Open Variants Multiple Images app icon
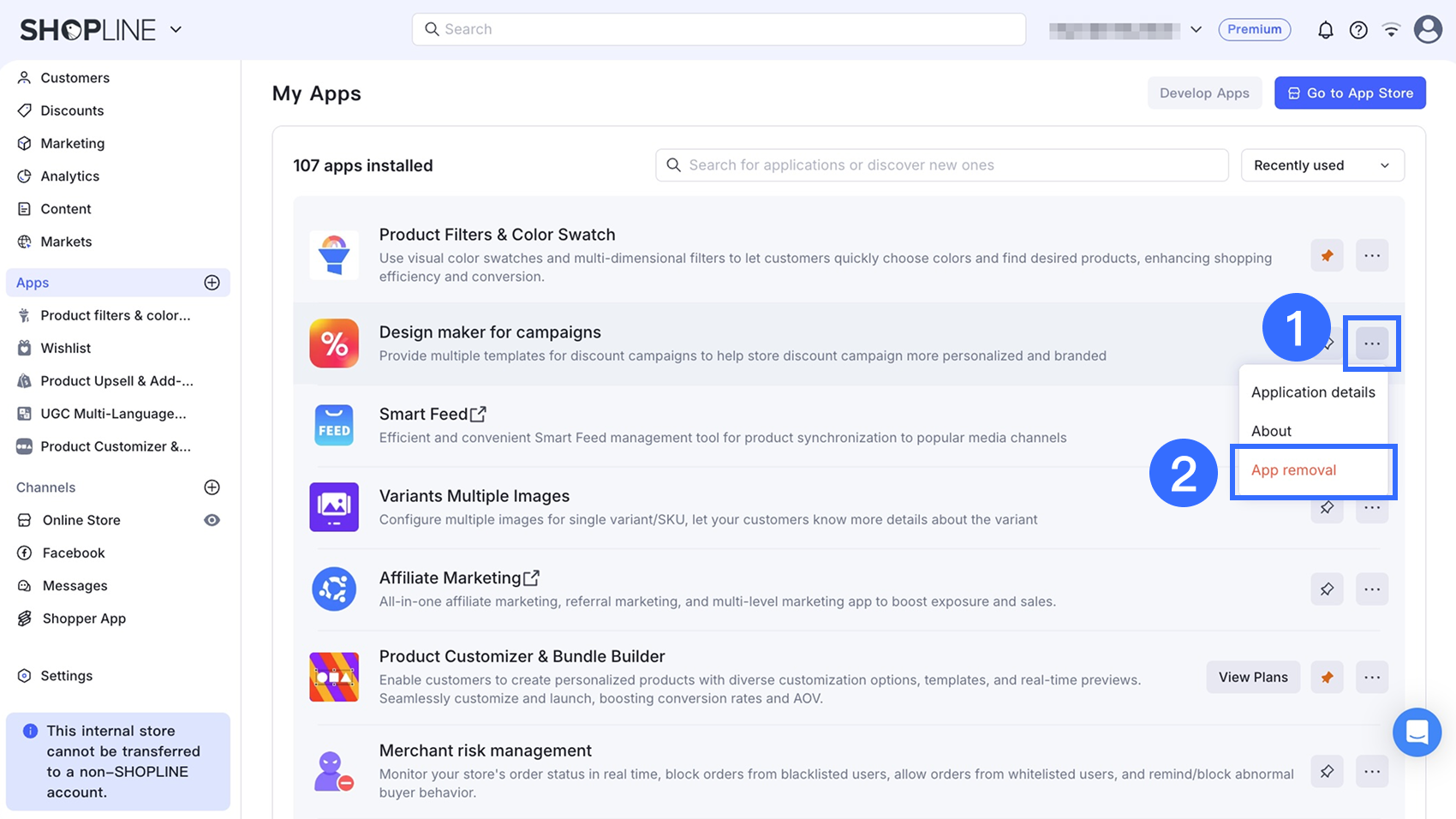The width and height of the screenshot is (1456, 819). pyautogui.click(x=334, y=507)
